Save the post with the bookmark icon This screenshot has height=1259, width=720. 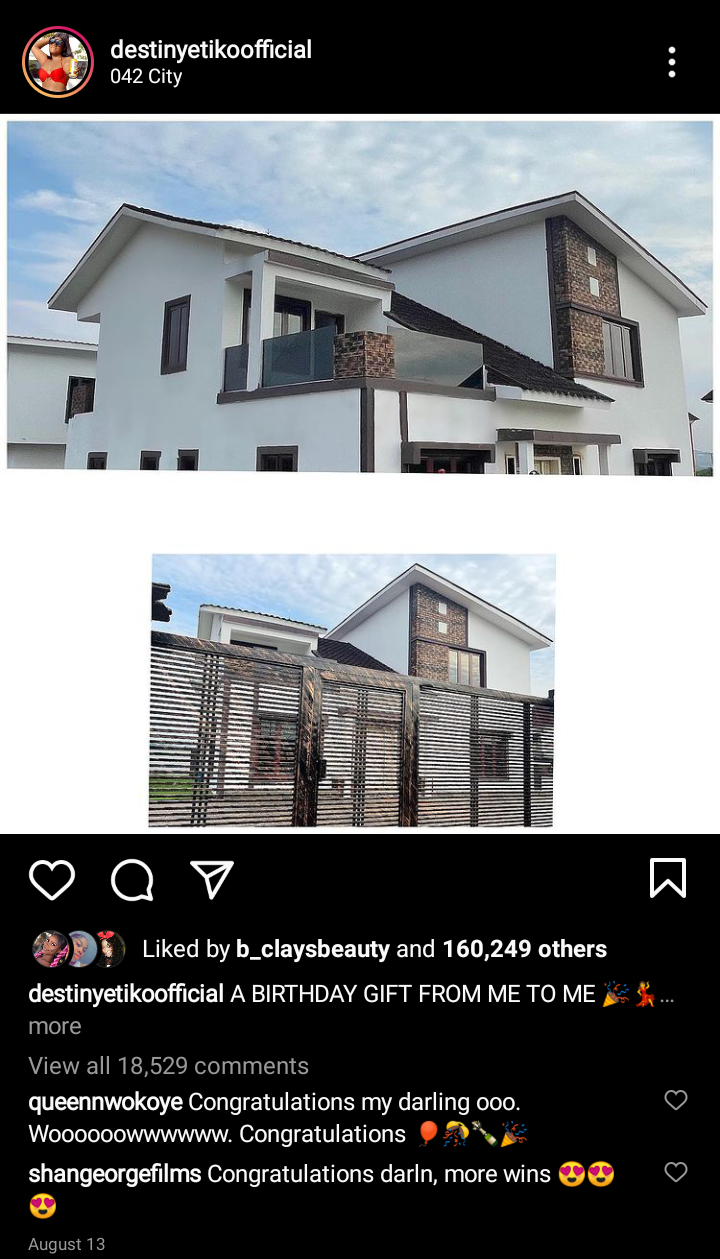tap(668, 878)
